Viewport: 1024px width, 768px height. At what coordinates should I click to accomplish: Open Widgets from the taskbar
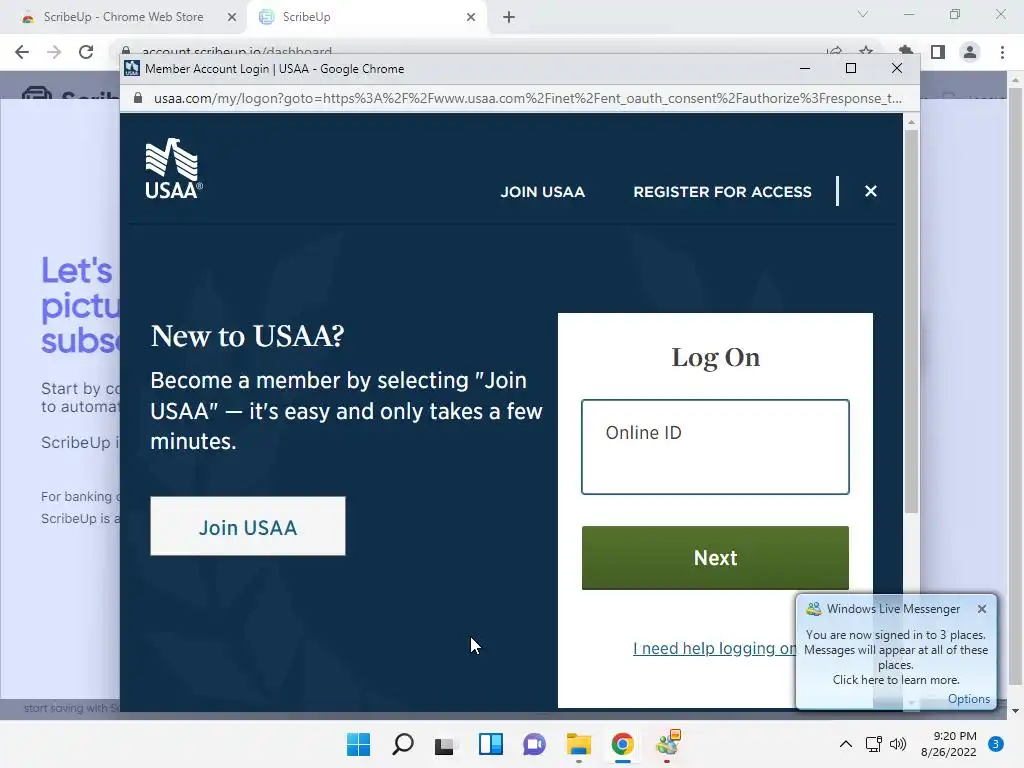point(490,744)
